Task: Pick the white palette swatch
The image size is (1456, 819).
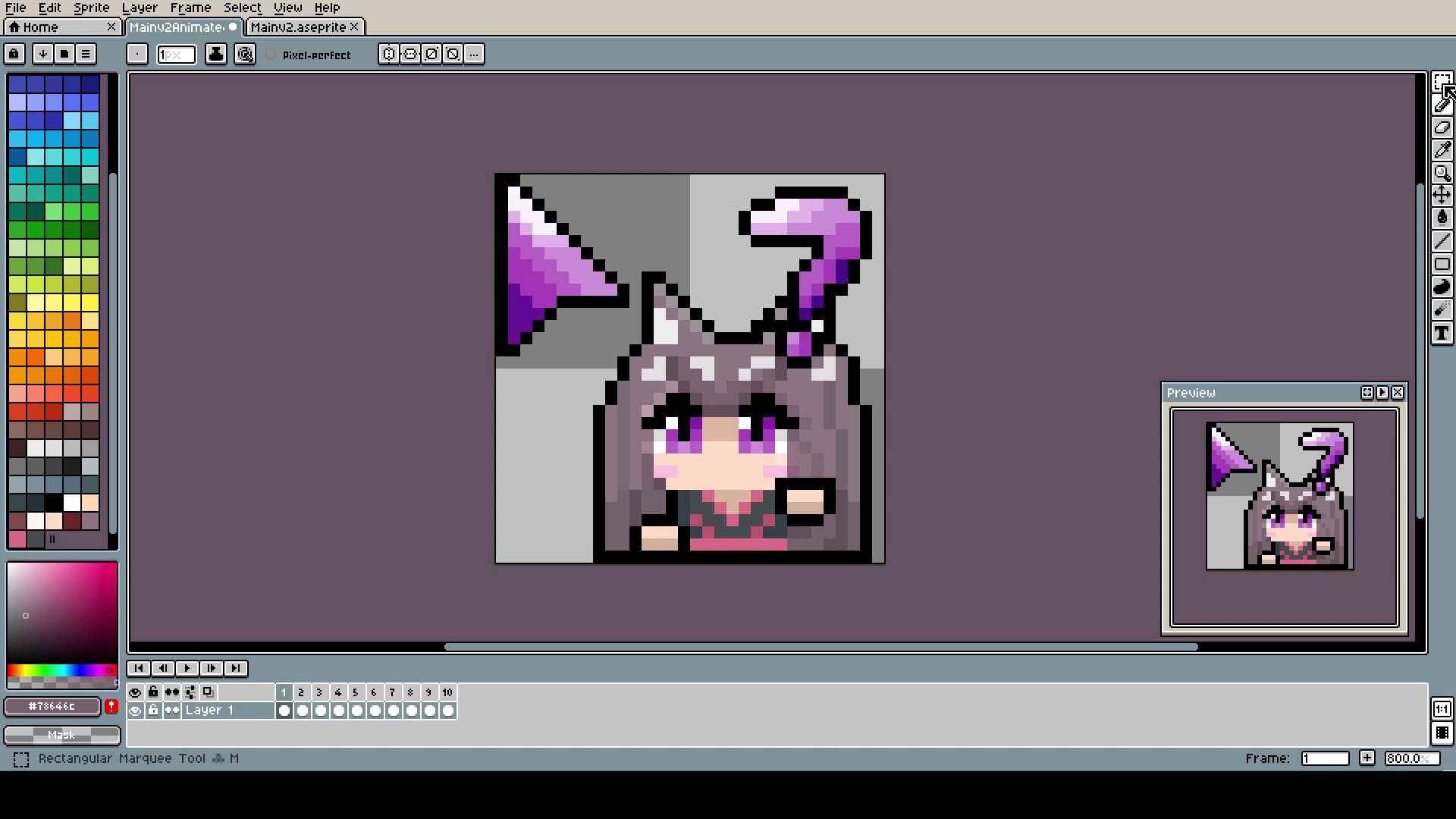Action: coord(72,503)
